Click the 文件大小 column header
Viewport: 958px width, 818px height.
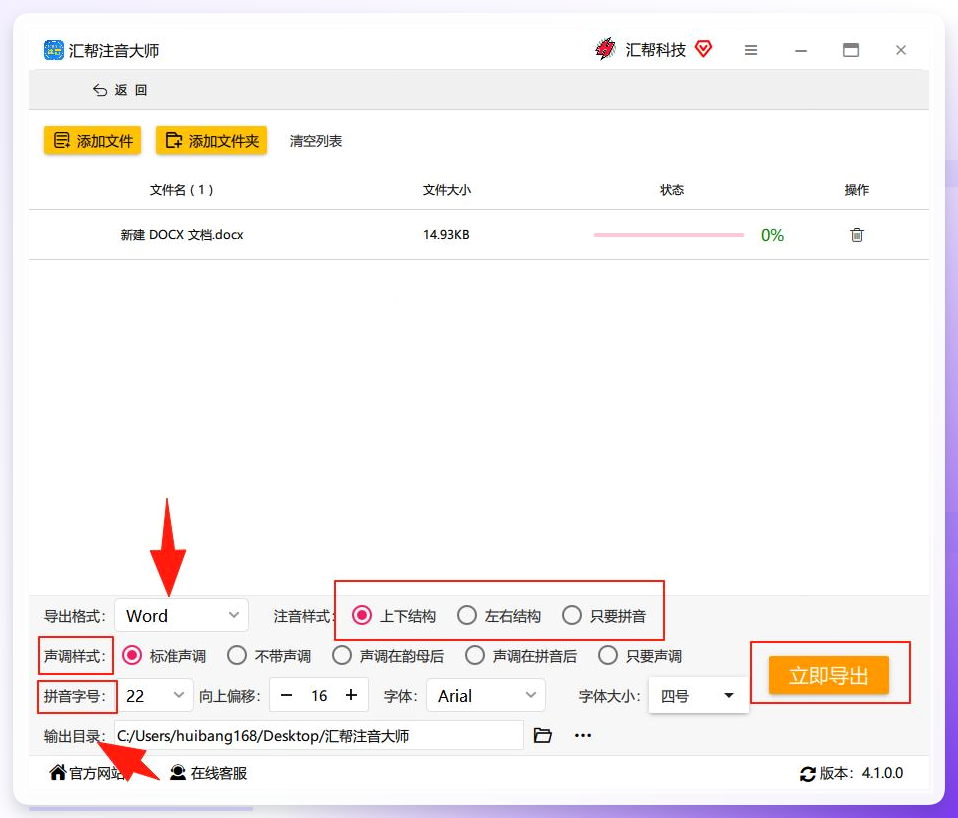tap(447, 190)
